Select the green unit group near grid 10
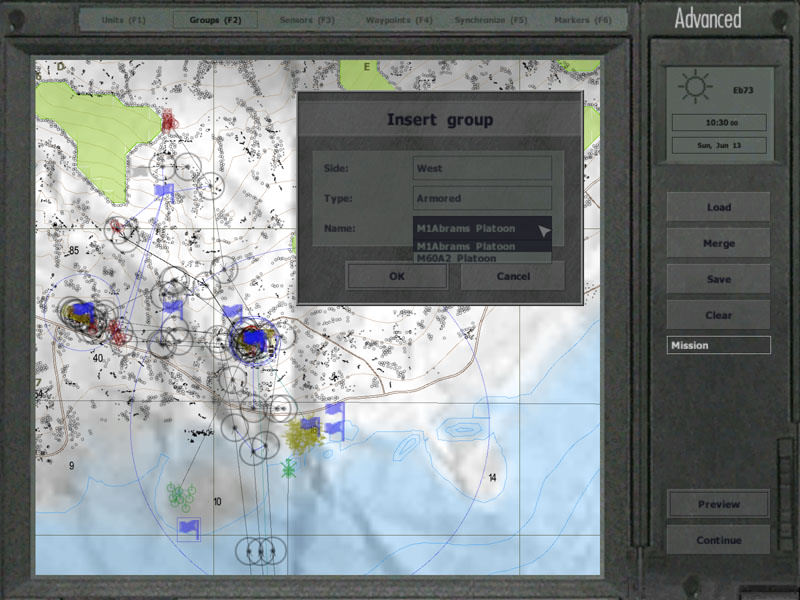800x600 pixels. (179, 494)
